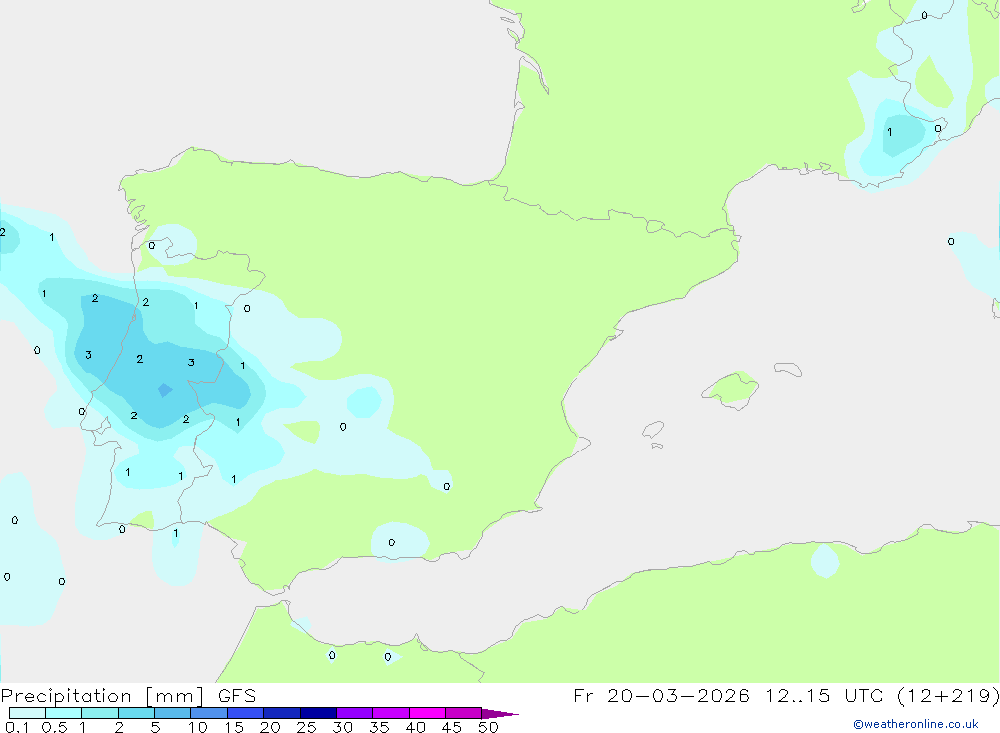The height and width of the screenshot is (733, 1000).
Task: Select the 25–30 mm legend color box
Action: coord(318,713)
